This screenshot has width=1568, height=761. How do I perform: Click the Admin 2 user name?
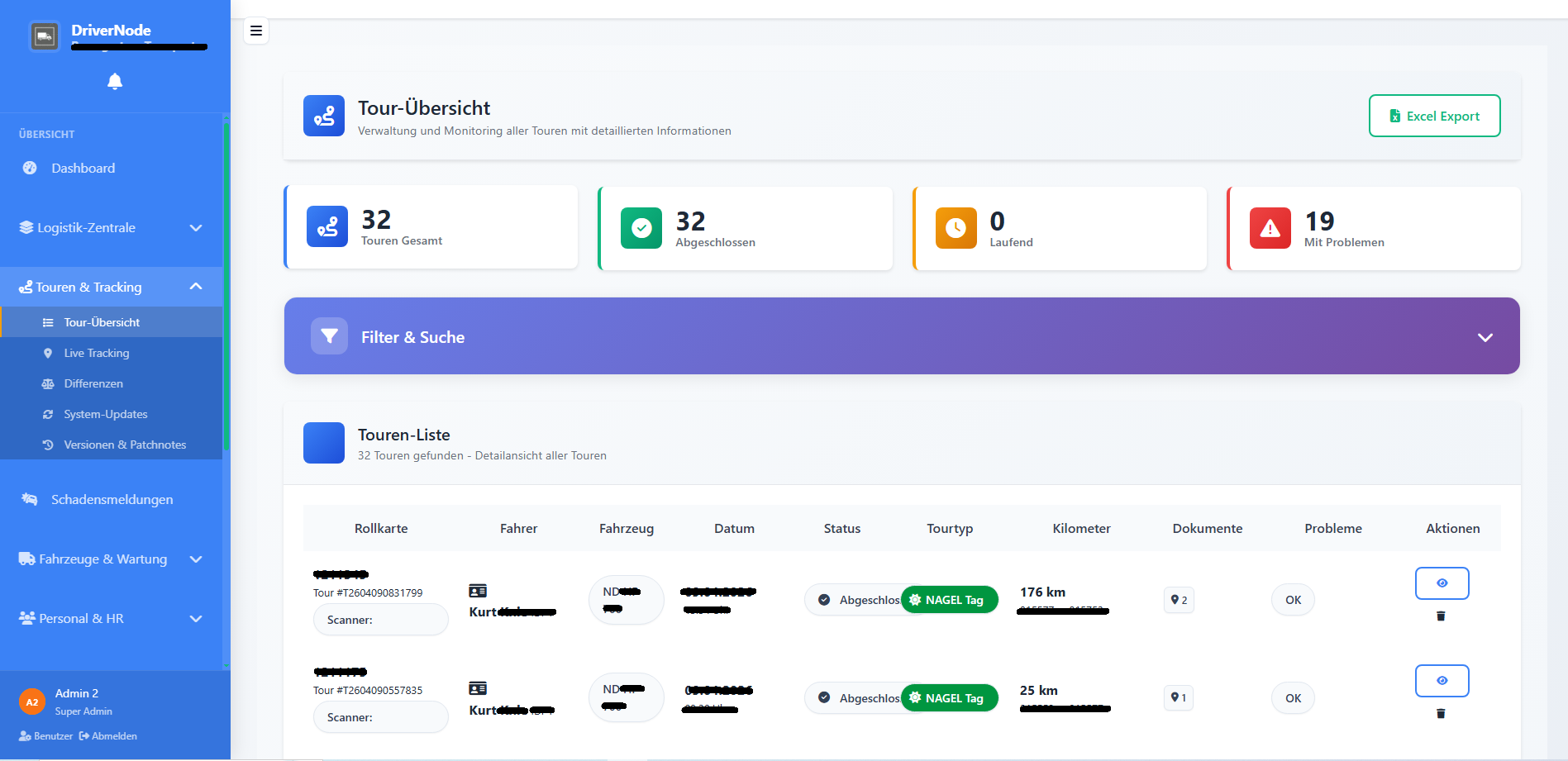(77, 693)
